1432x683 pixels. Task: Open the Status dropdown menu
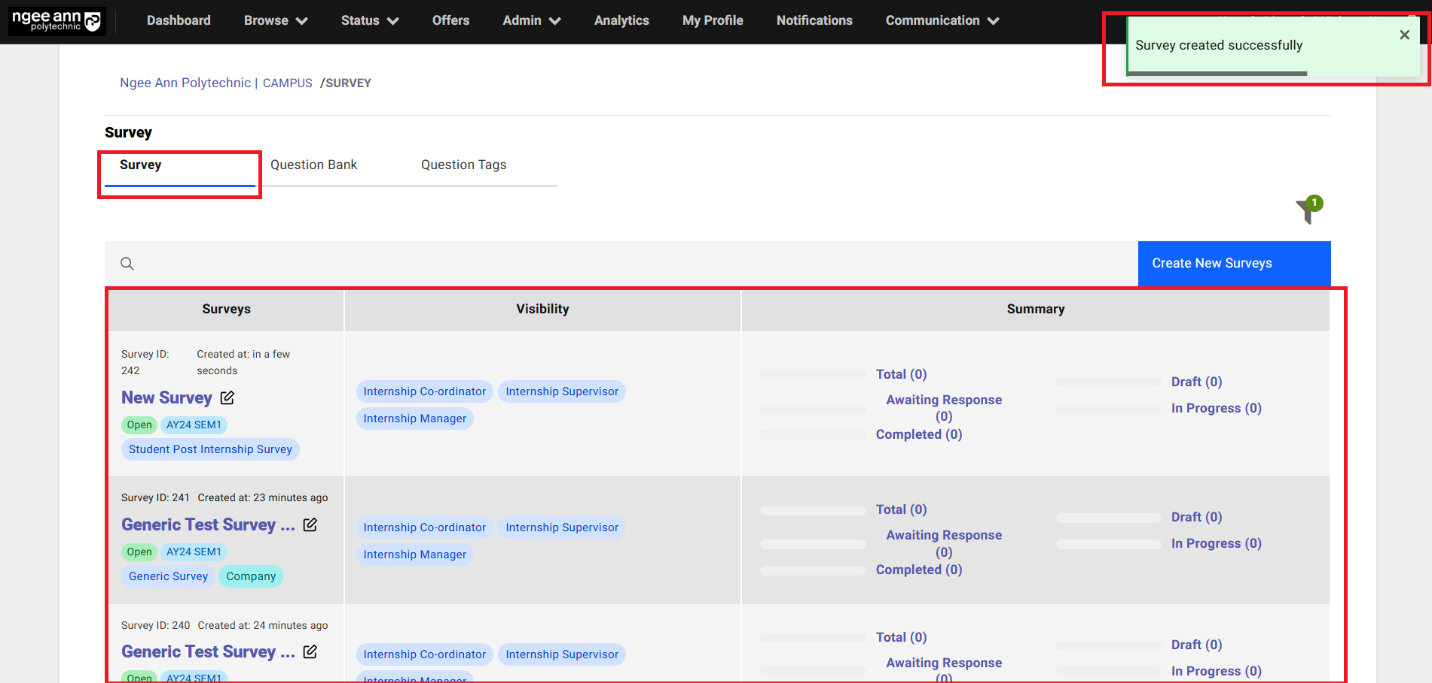pos(369,20)
